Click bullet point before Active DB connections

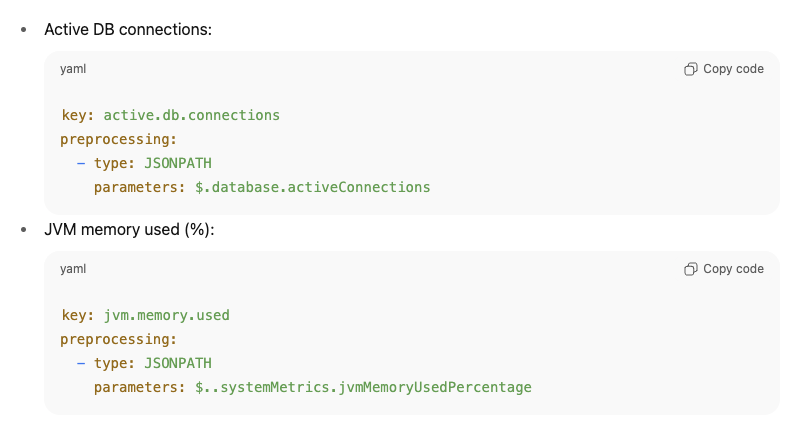(24, 30)
